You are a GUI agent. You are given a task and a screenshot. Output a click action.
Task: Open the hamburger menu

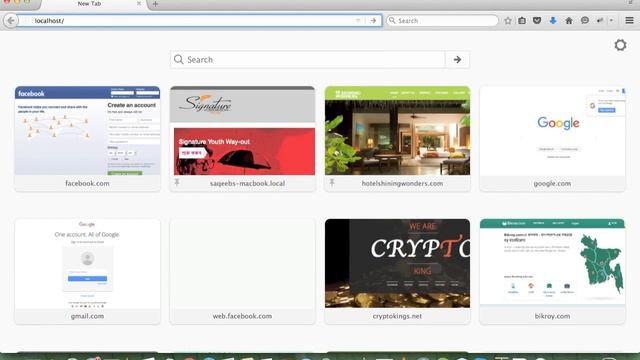tap(629, 20)
